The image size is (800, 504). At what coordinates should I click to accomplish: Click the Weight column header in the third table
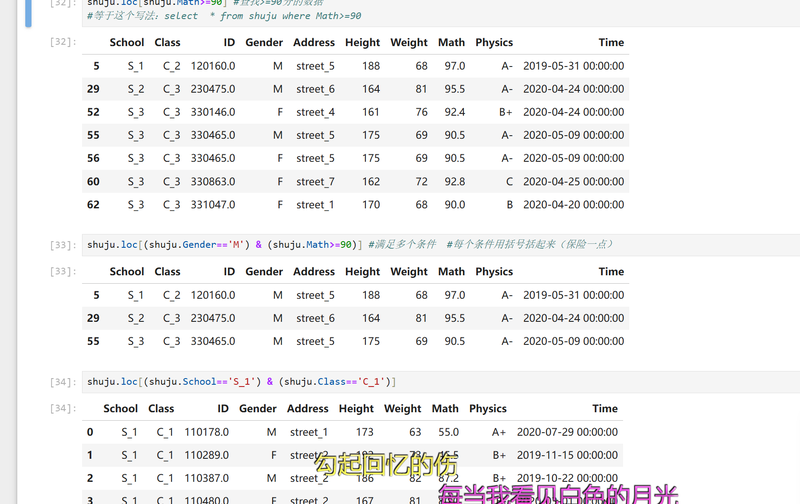pyautogui.click(x=402, y=409)
